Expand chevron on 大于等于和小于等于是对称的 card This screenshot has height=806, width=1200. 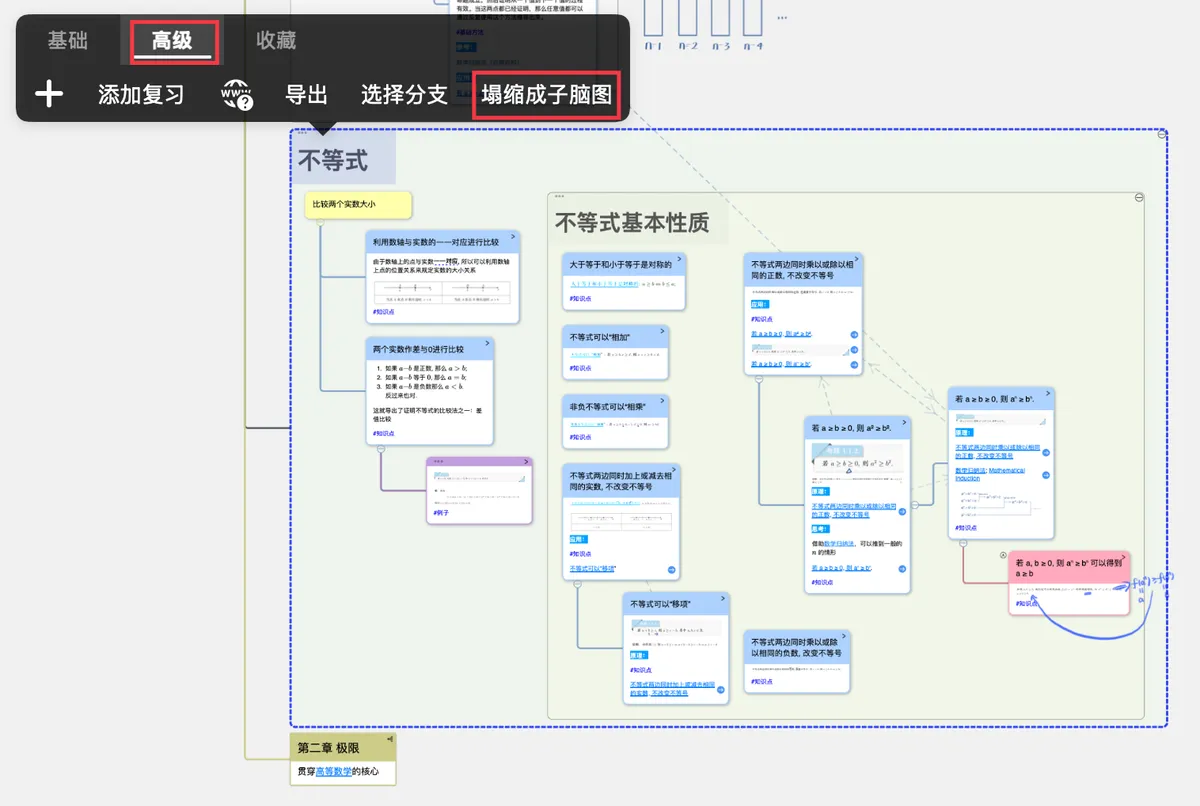[679, 258]
